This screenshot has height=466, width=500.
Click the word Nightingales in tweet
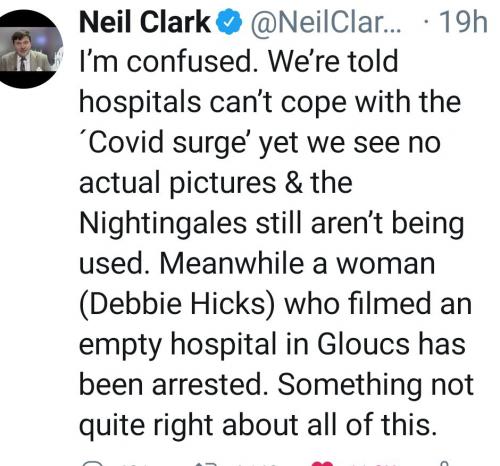click(x=163, y=223)
